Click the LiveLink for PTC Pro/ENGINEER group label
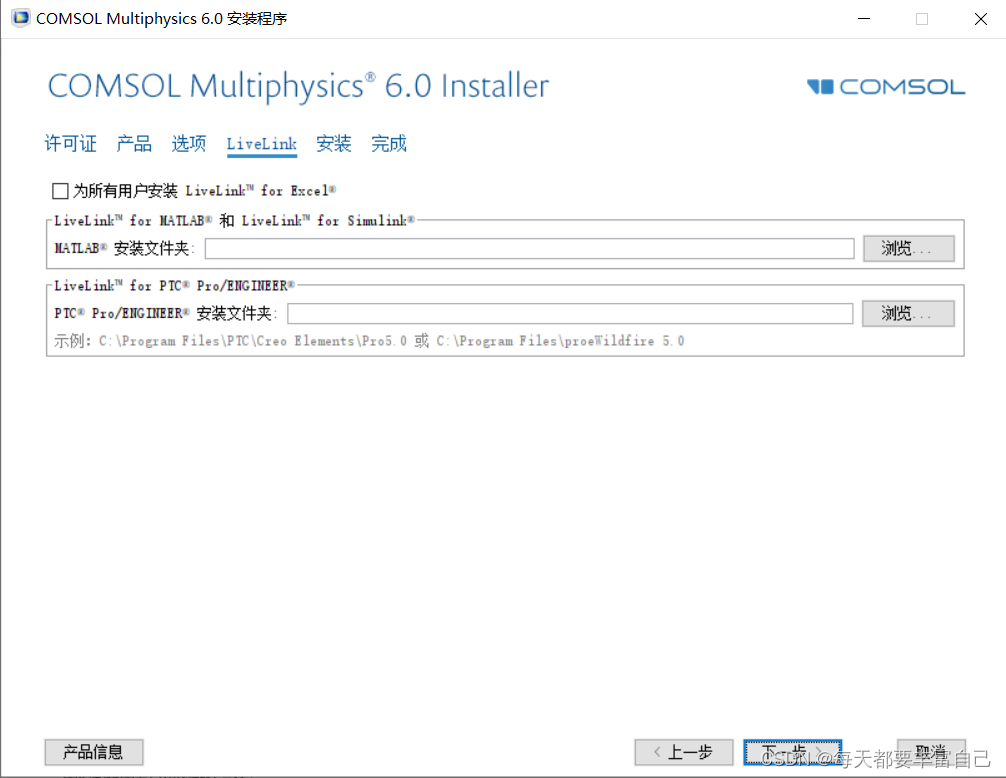The height and width of the screenshot is (778, 1006). (174, 285)
